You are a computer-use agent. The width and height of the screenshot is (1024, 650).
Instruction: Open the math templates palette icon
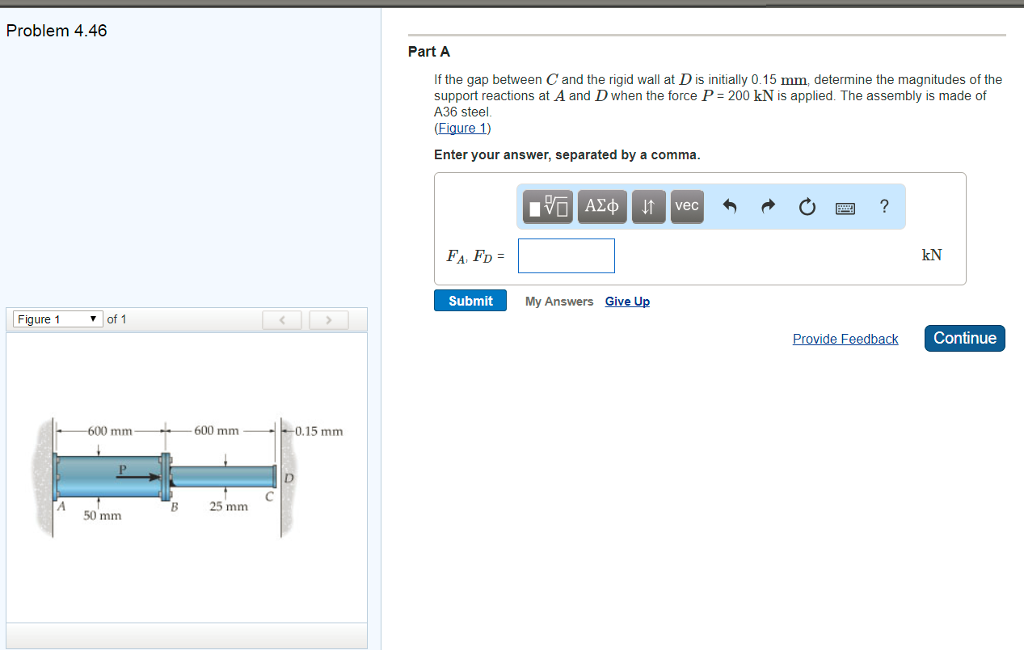click(x=546, y=206)
